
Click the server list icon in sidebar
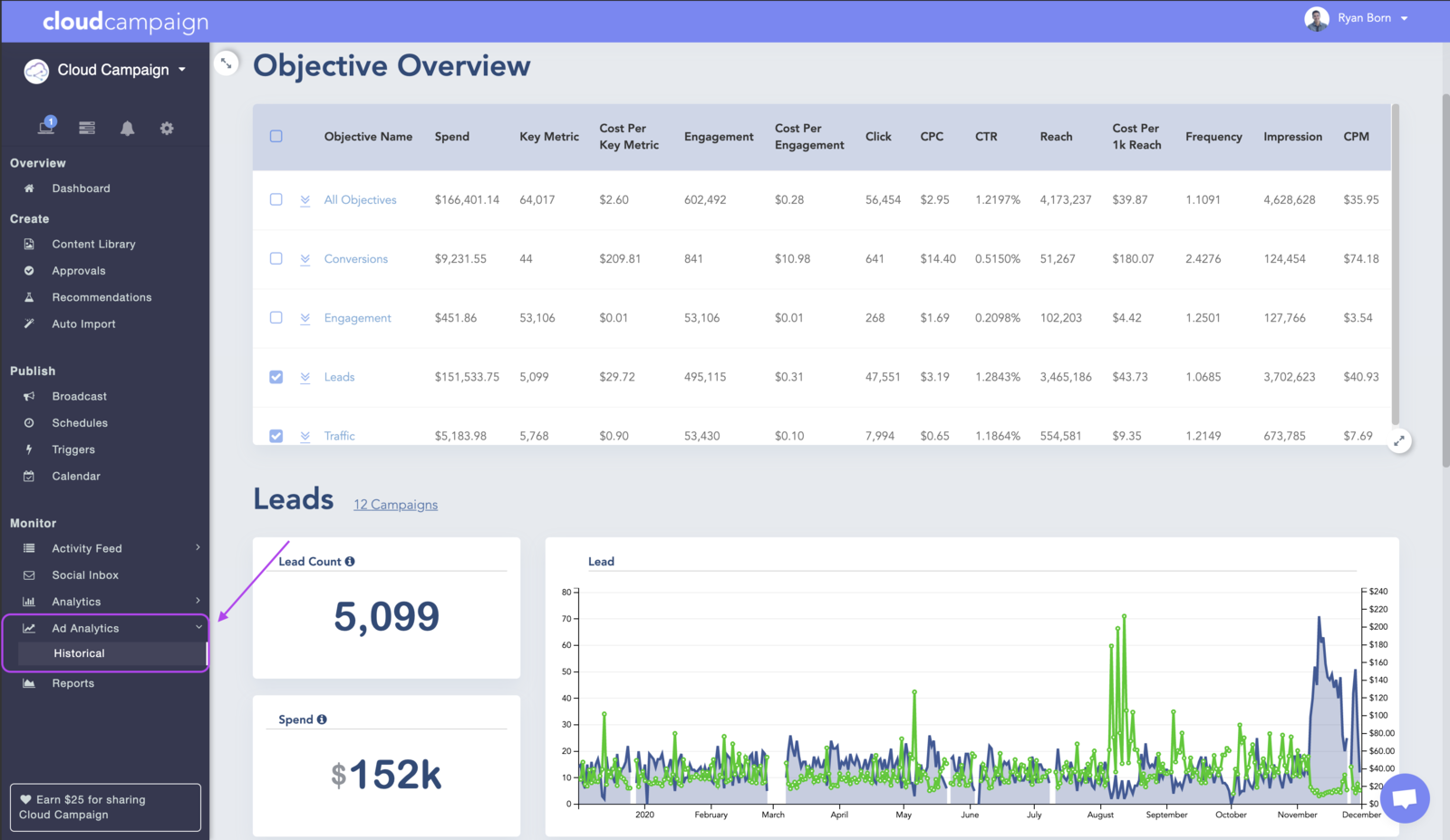click(x=87, y=129)
